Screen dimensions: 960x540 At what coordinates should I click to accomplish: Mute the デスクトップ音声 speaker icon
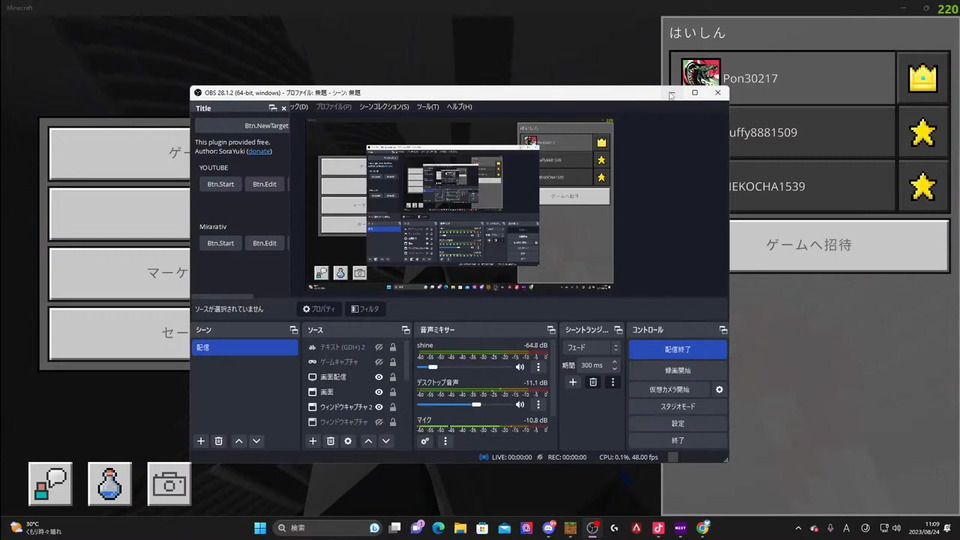520,404
